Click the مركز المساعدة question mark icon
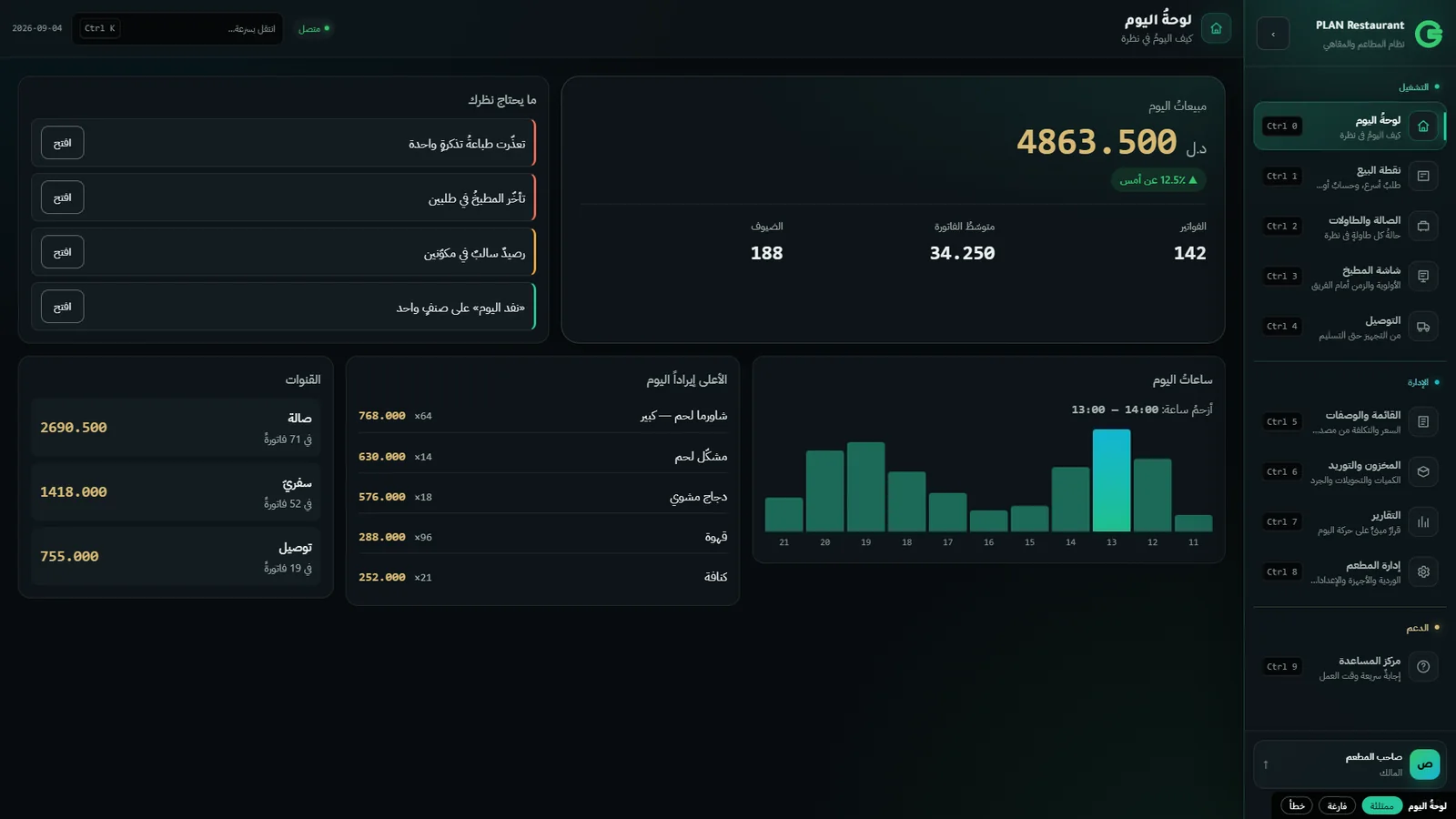 pos(1423,666)
